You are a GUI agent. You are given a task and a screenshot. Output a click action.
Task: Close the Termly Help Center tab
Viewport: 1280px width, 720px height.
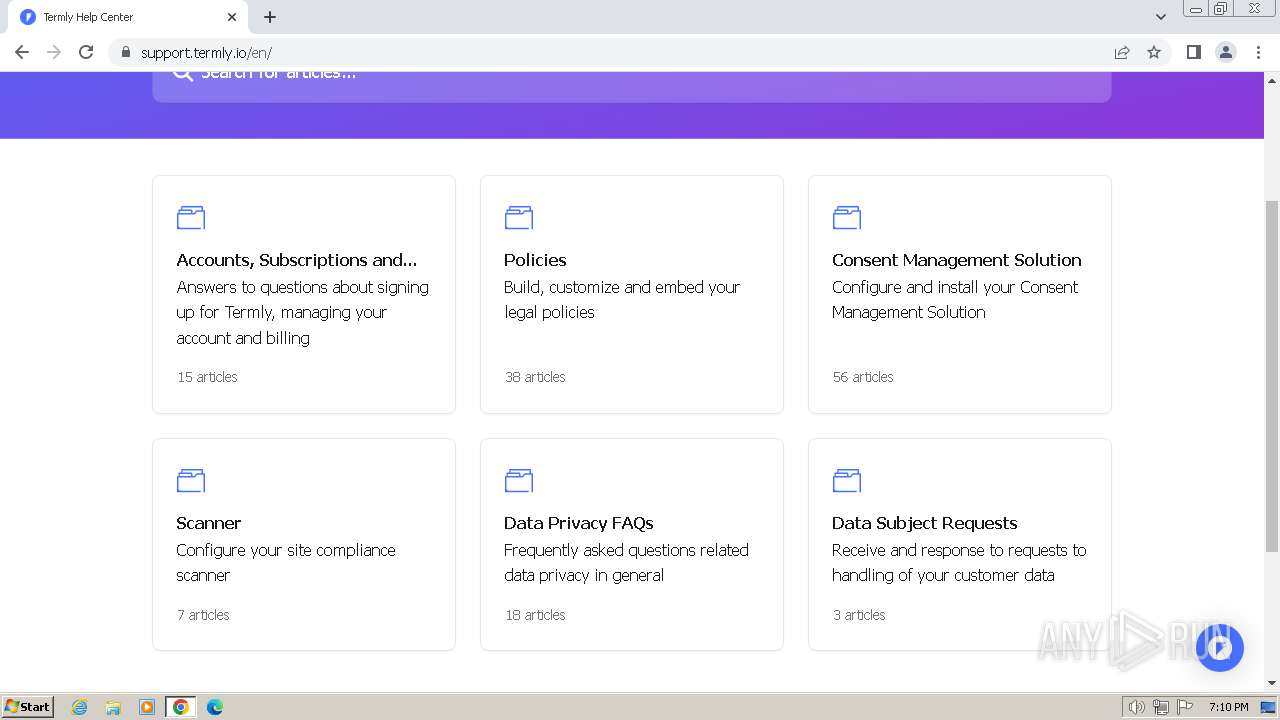point(232,17)
